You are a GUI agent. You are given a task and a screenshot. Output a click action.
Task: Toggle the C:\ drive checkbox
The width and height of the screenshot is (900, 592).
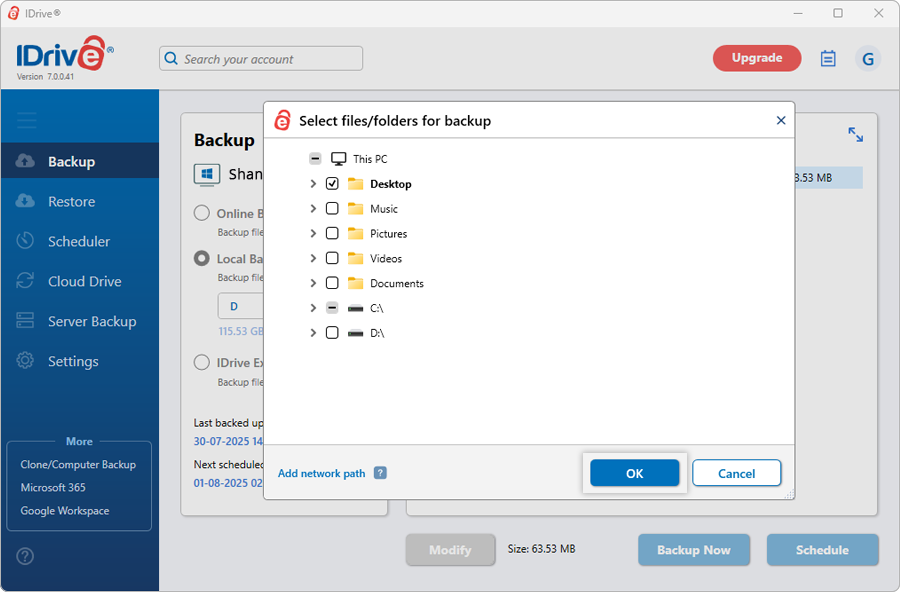(332, 308)
